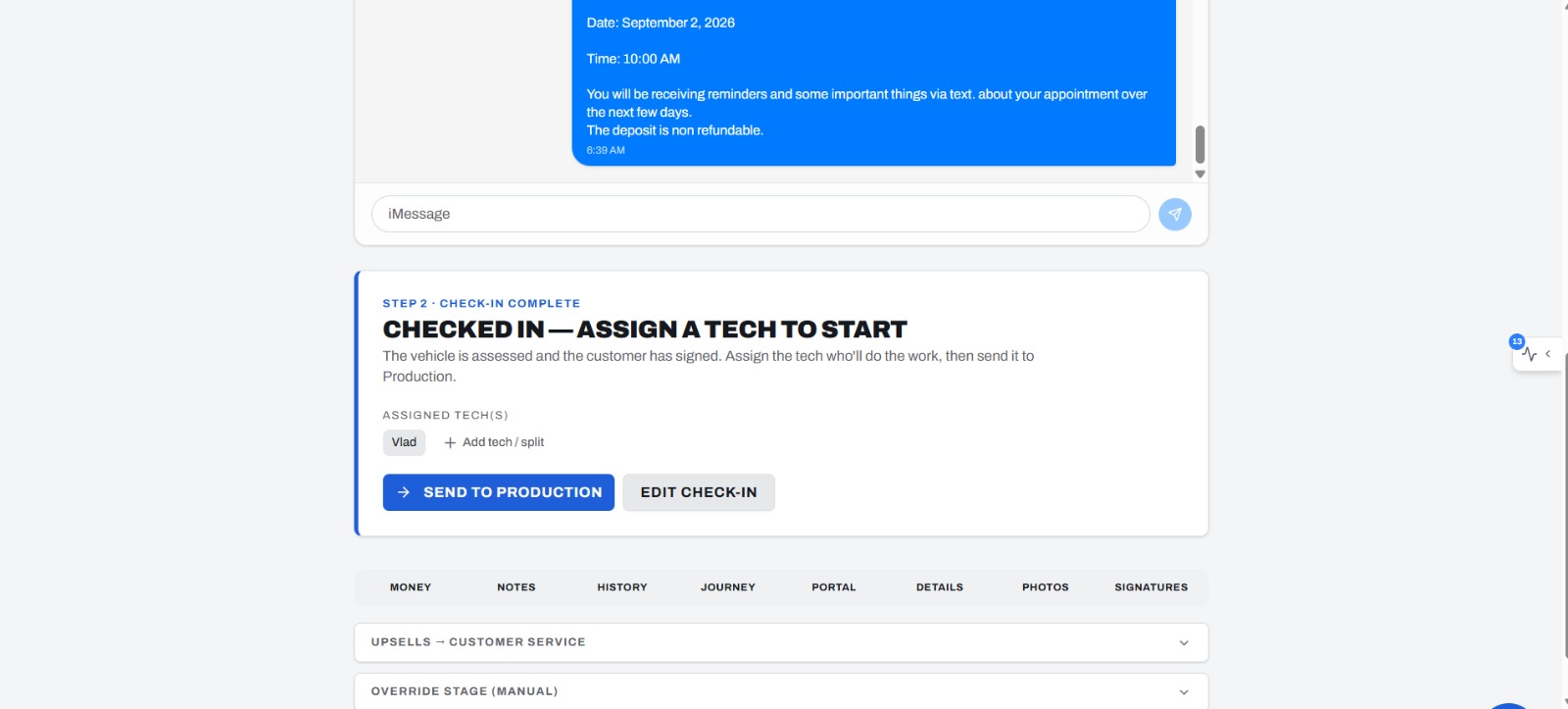Click the Add tech / split link
The width and height of the screenshot is (1568, 709).
pos(494,442)
